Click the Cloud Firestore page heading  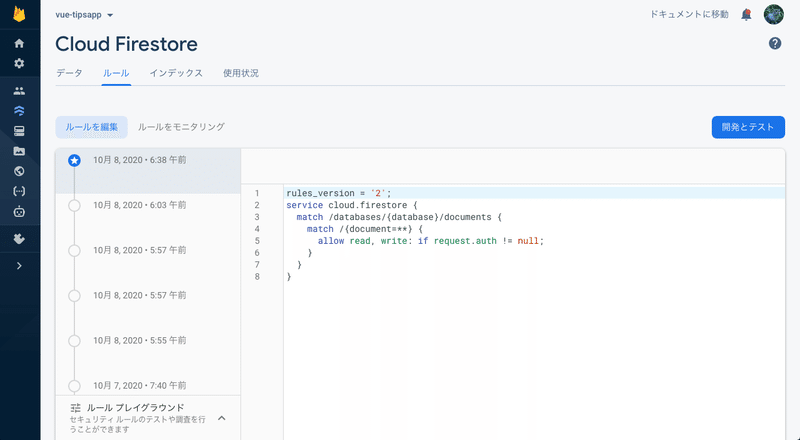pos(127,44)
